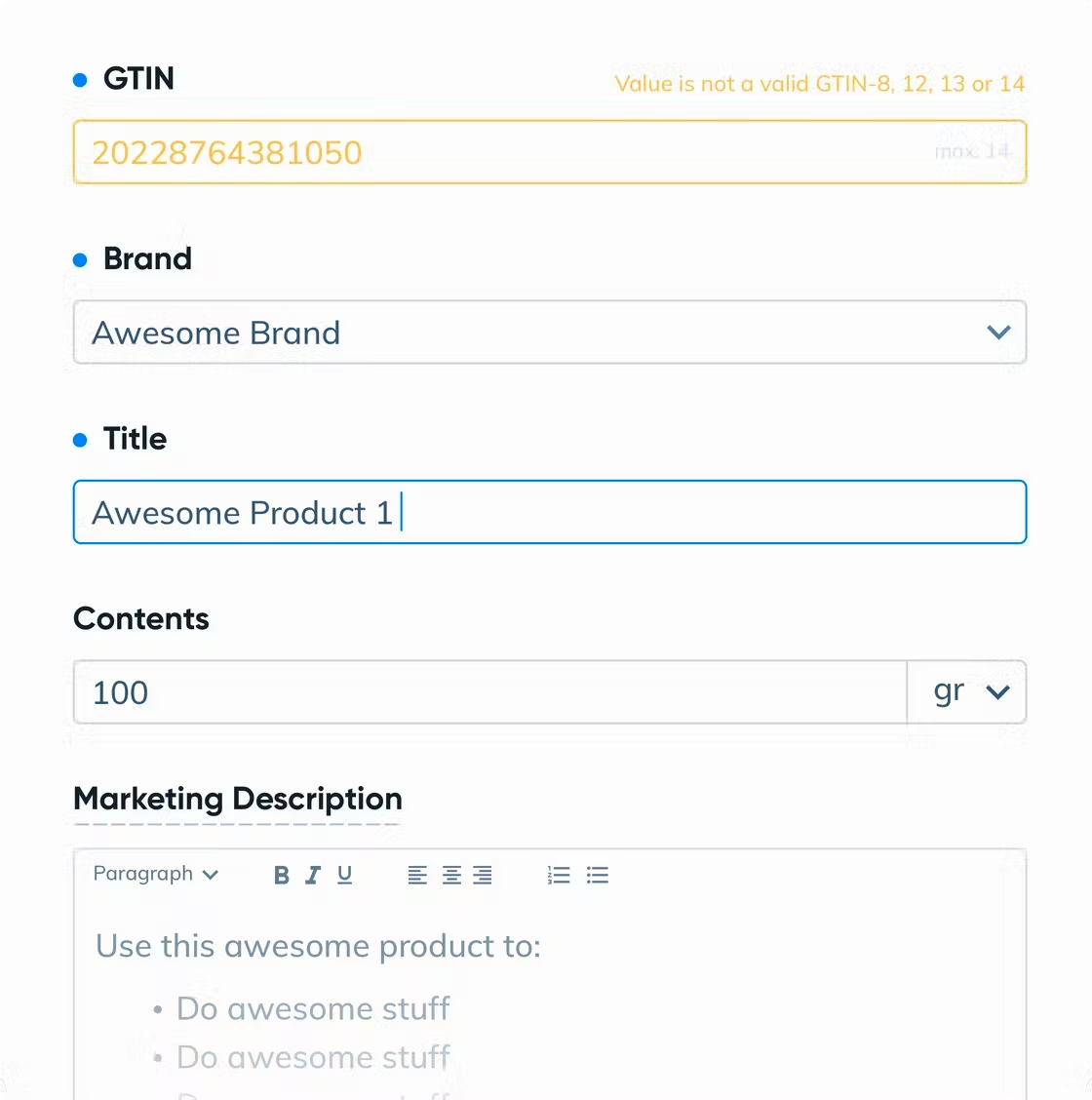Open the Paragraph style dropdown
Viewport: 1092px width, 1100px height.
[156, 874]
